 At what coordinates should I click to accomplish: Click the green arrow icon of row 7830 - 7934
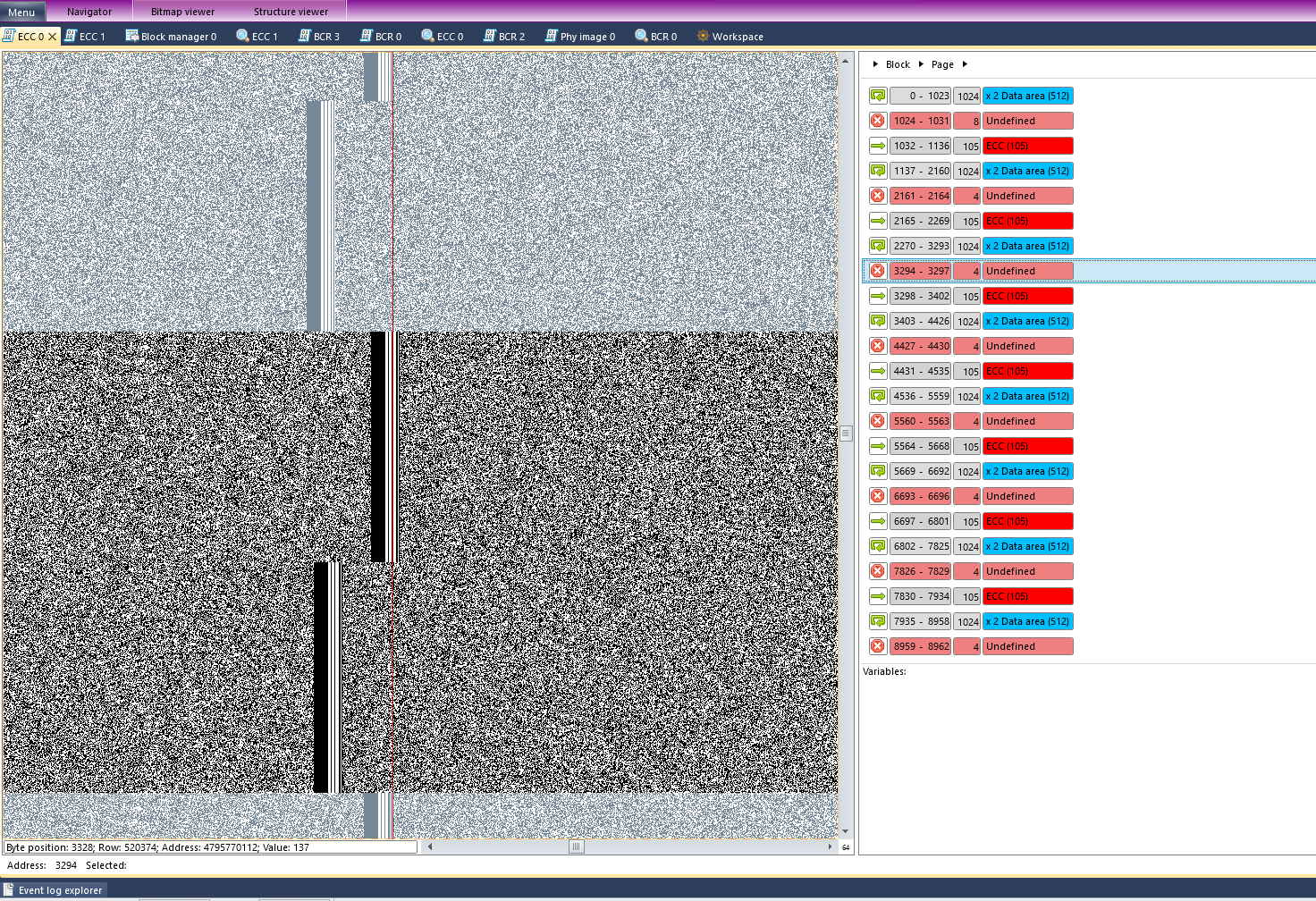point(878,596)
